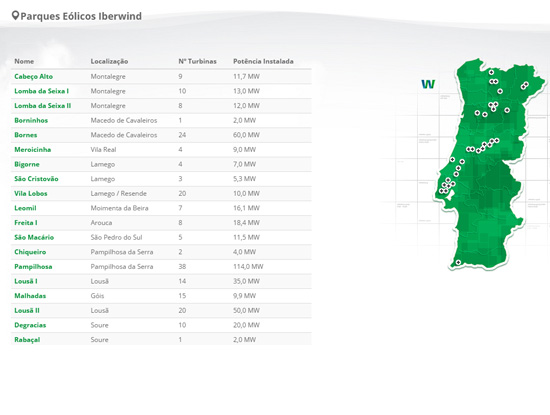
Task: Open the Chiqueiro wind farm link
Action: coord(30,252)
